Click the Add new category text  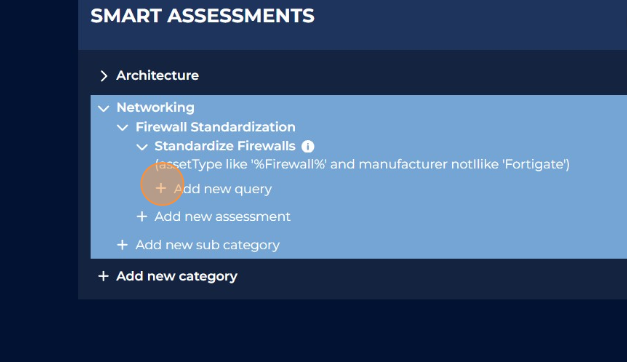(177, 276)
